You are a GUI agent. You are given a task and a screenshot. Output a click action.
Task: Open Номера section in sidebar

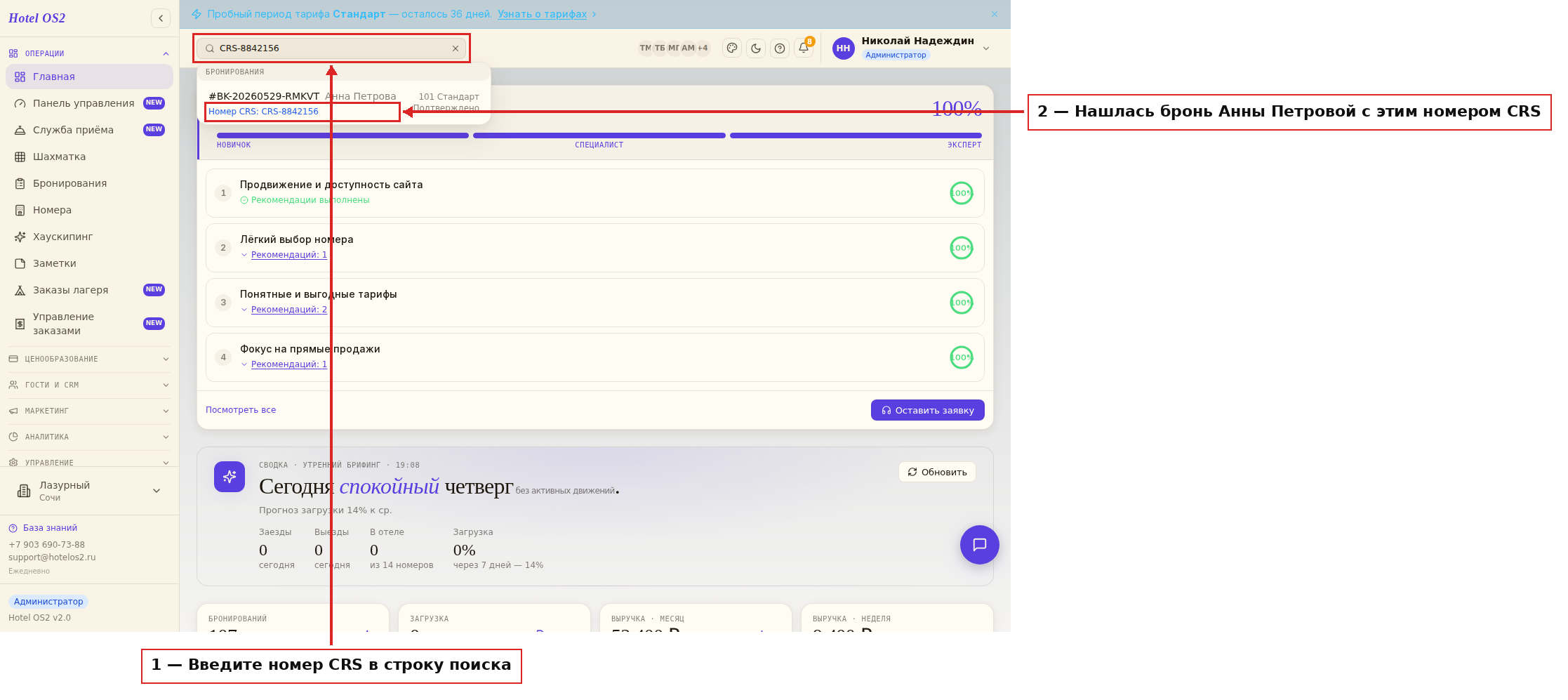89,210
